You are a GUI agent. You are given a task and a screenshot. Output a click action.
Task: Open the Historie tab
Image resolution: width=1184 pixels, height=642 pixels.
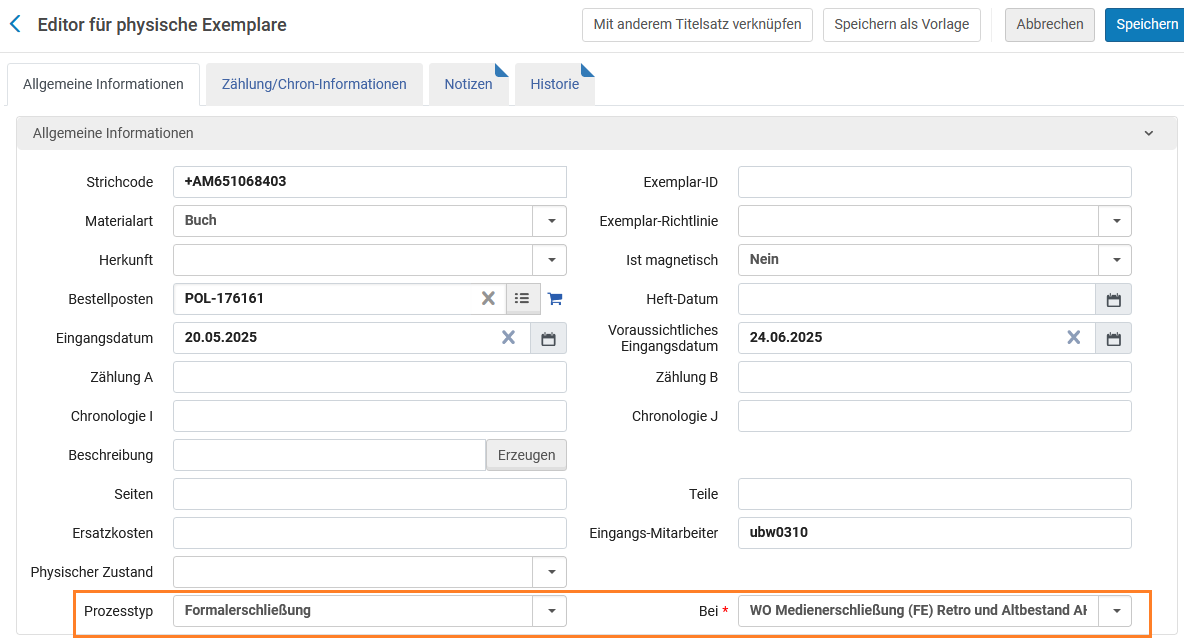click(x=555, y=84)
